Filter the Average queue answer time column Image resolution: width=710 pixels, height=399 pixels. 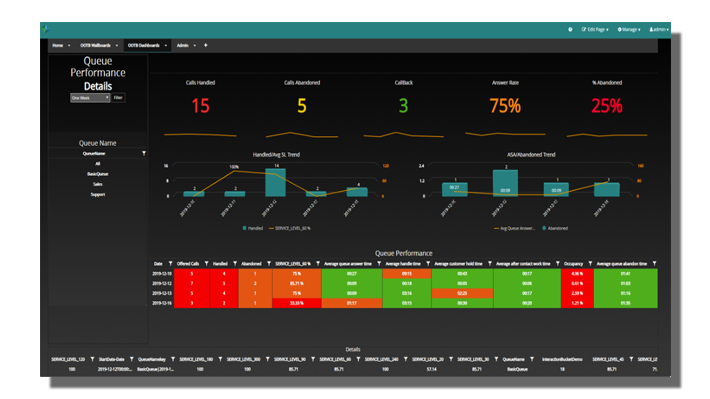tap(379, 264)
